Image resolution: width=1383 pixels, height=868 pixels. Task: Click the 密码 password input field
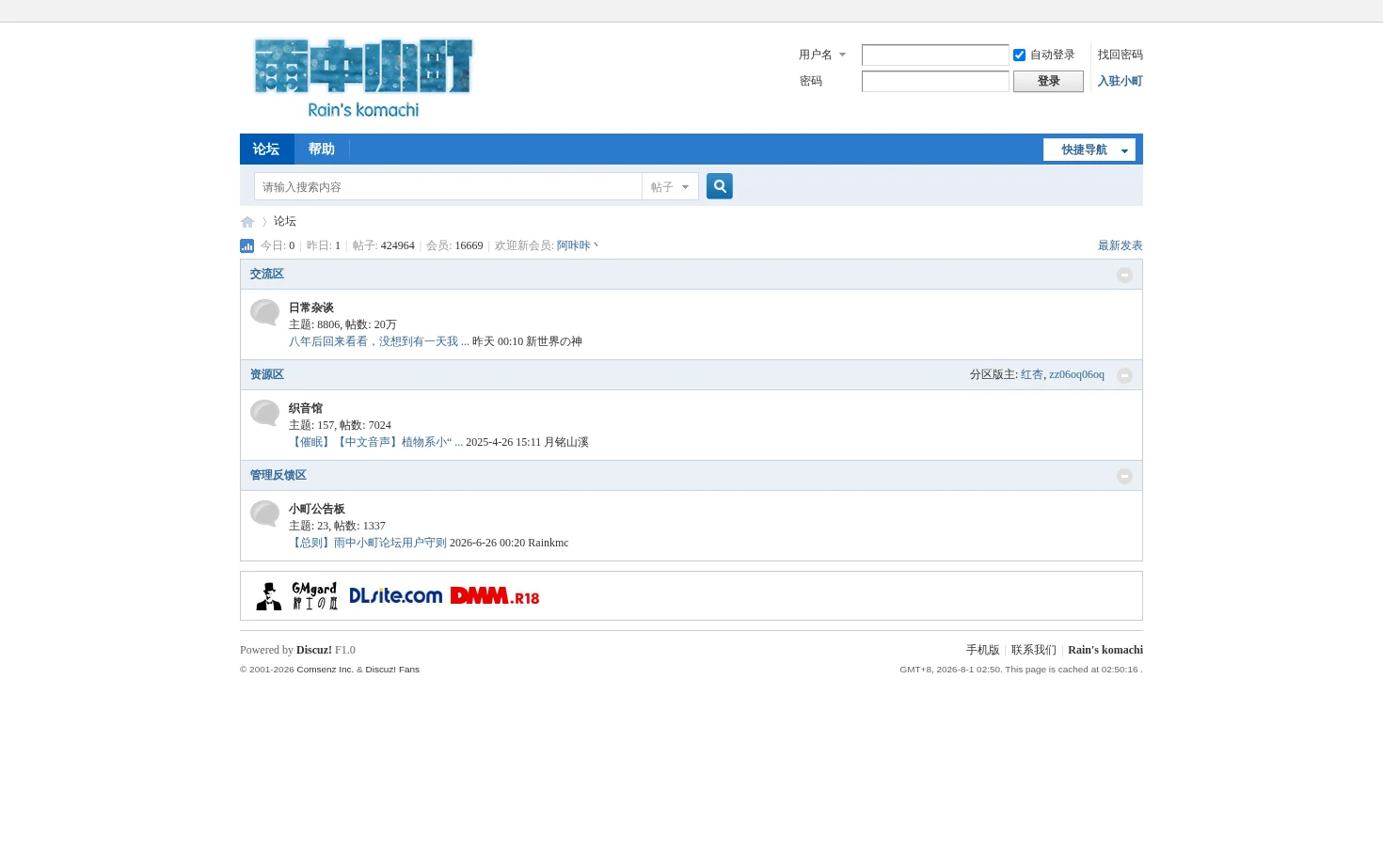click(935, 81)
